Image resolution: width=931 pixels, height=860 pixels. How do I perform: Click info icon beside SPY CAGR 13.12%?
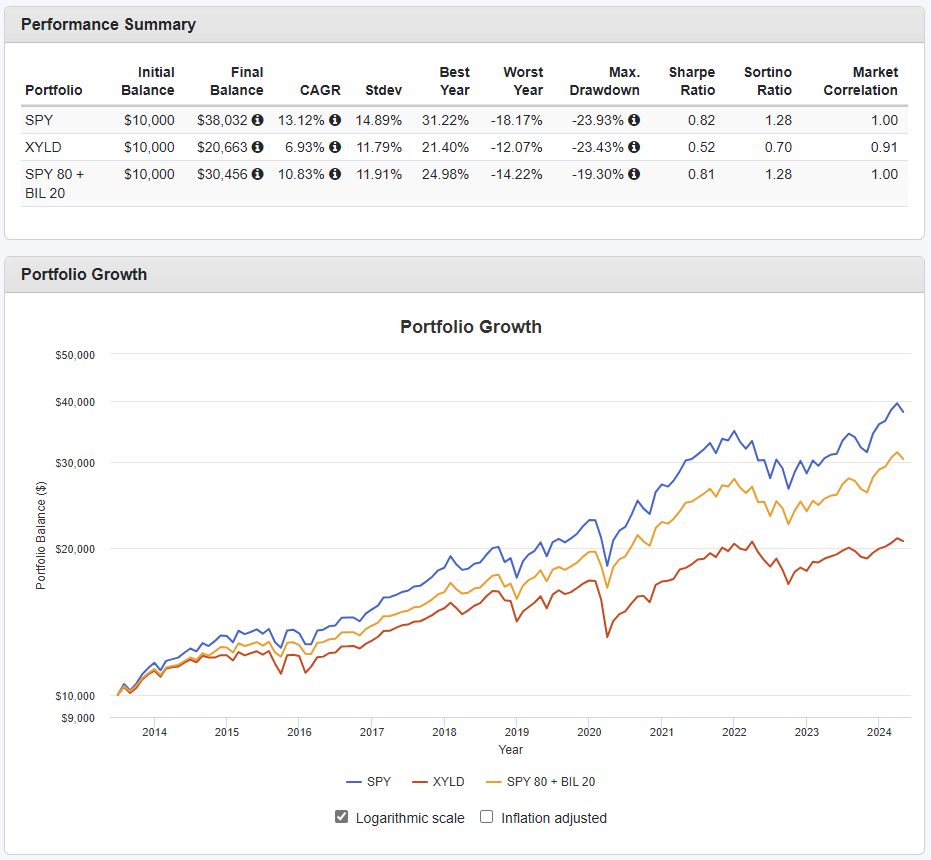coord(335,120)
